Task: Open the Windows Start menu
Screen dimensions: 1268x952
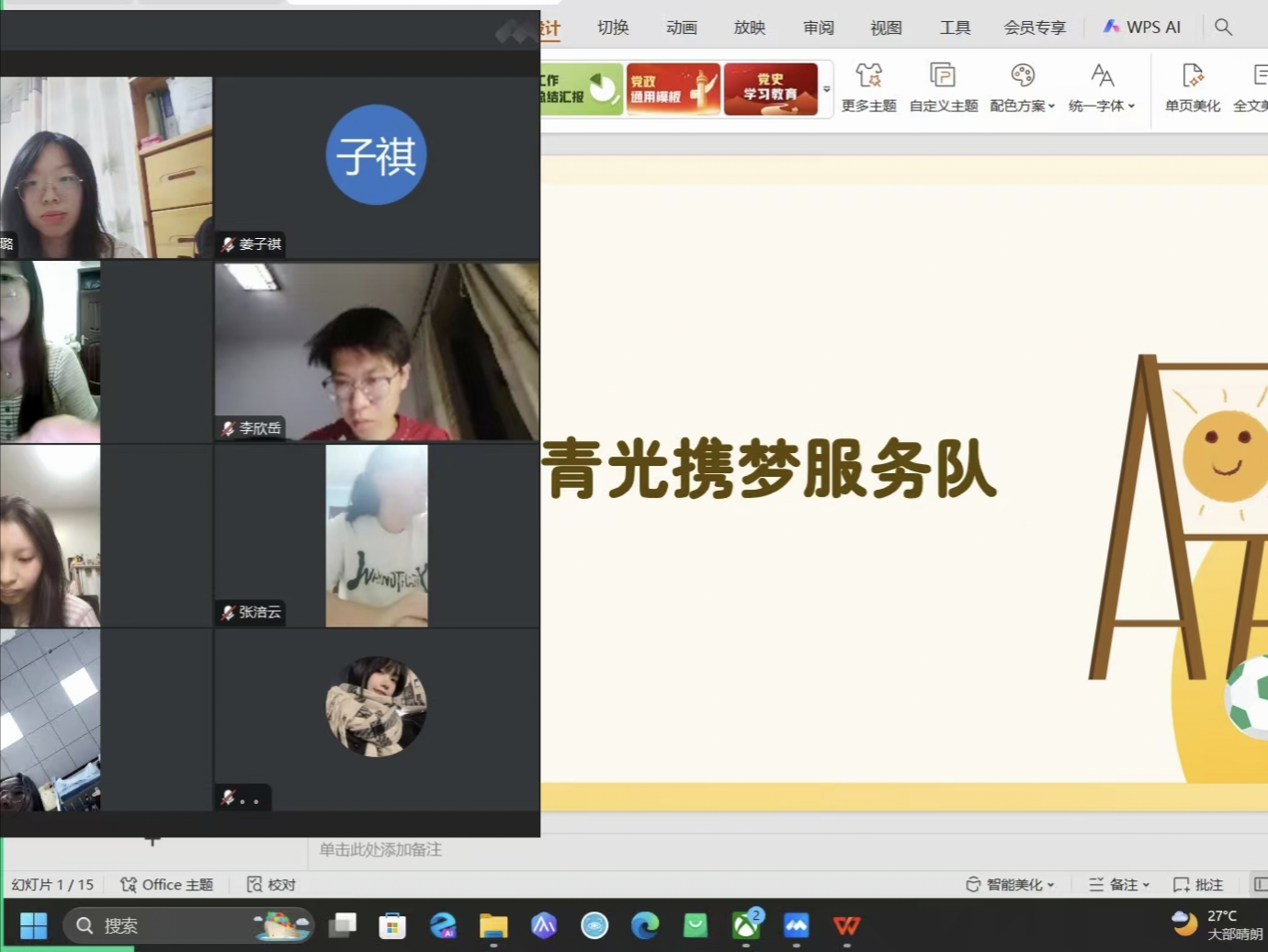Action: coord(33,925)
